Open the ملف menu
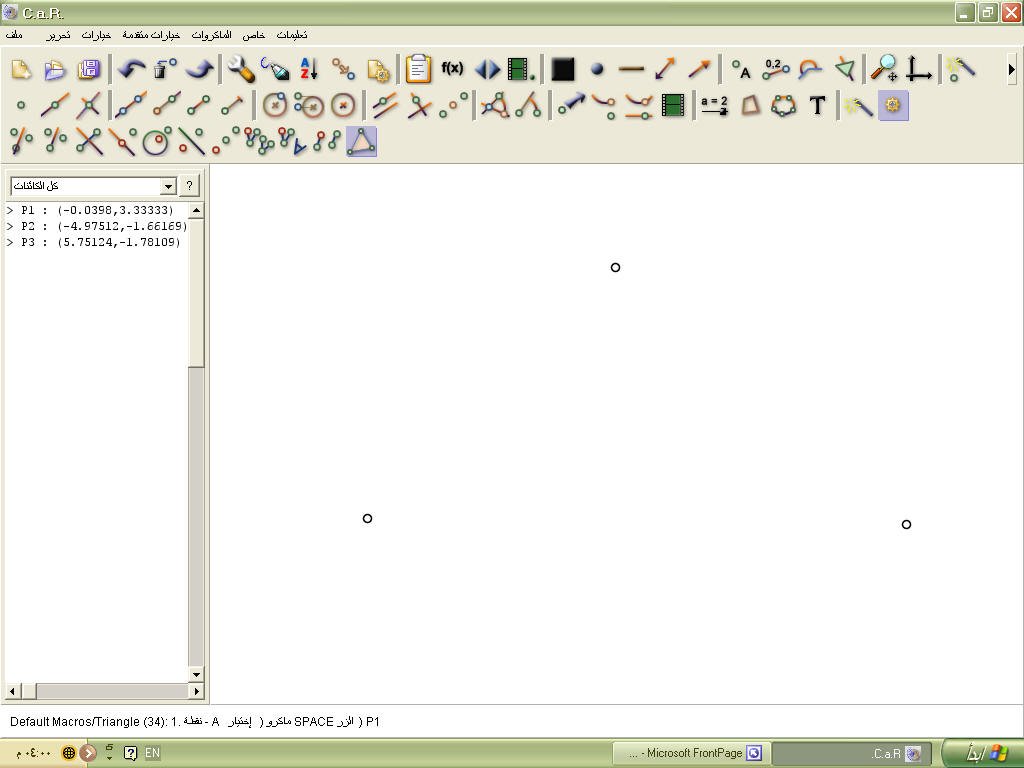 pos(14,35)
